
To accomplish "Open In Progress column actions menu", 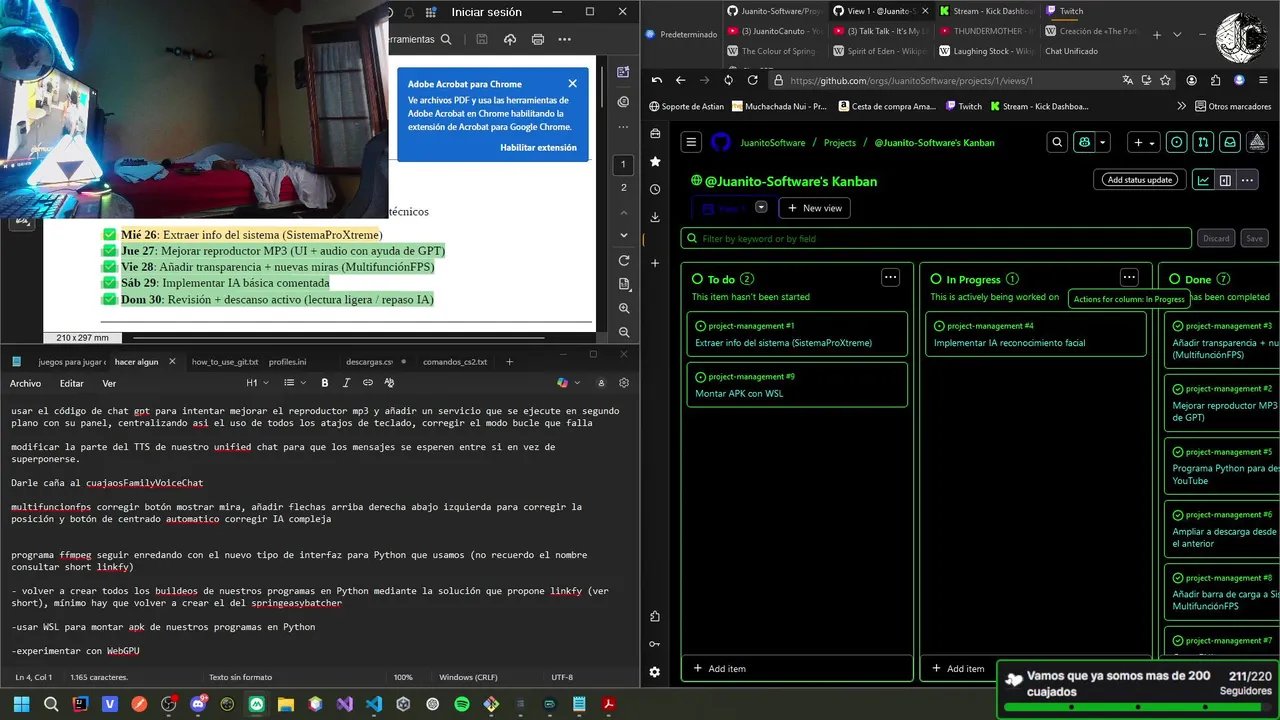I will pyautogui.click(x=1129, y=278).
